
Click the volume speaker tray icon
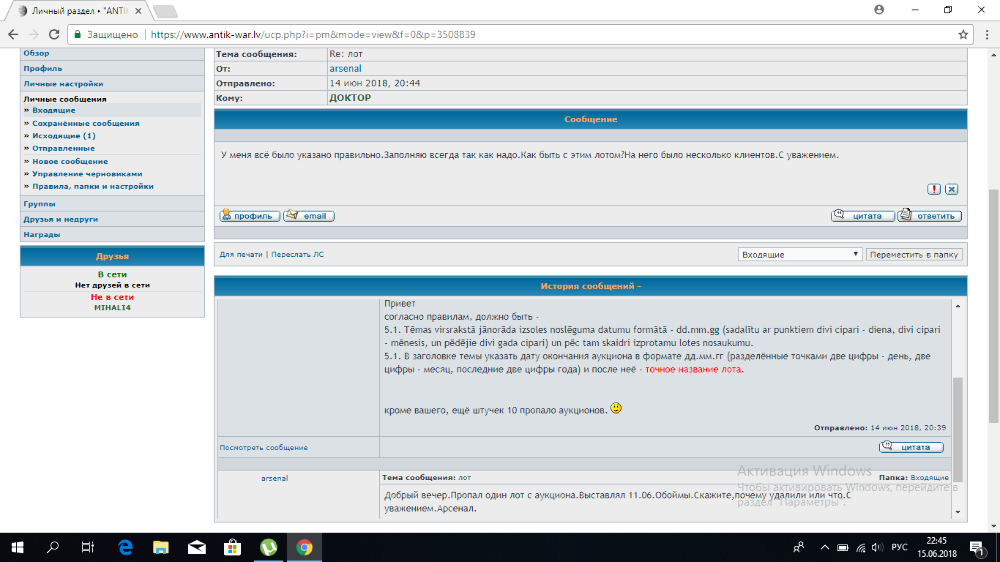[x=877, y=547]
